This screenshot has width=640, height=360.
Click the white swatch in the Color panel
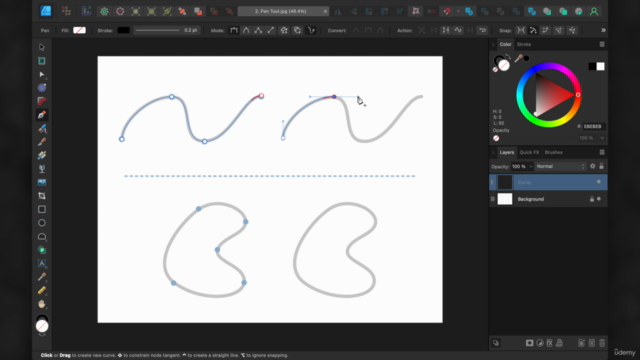click(600, 66)
